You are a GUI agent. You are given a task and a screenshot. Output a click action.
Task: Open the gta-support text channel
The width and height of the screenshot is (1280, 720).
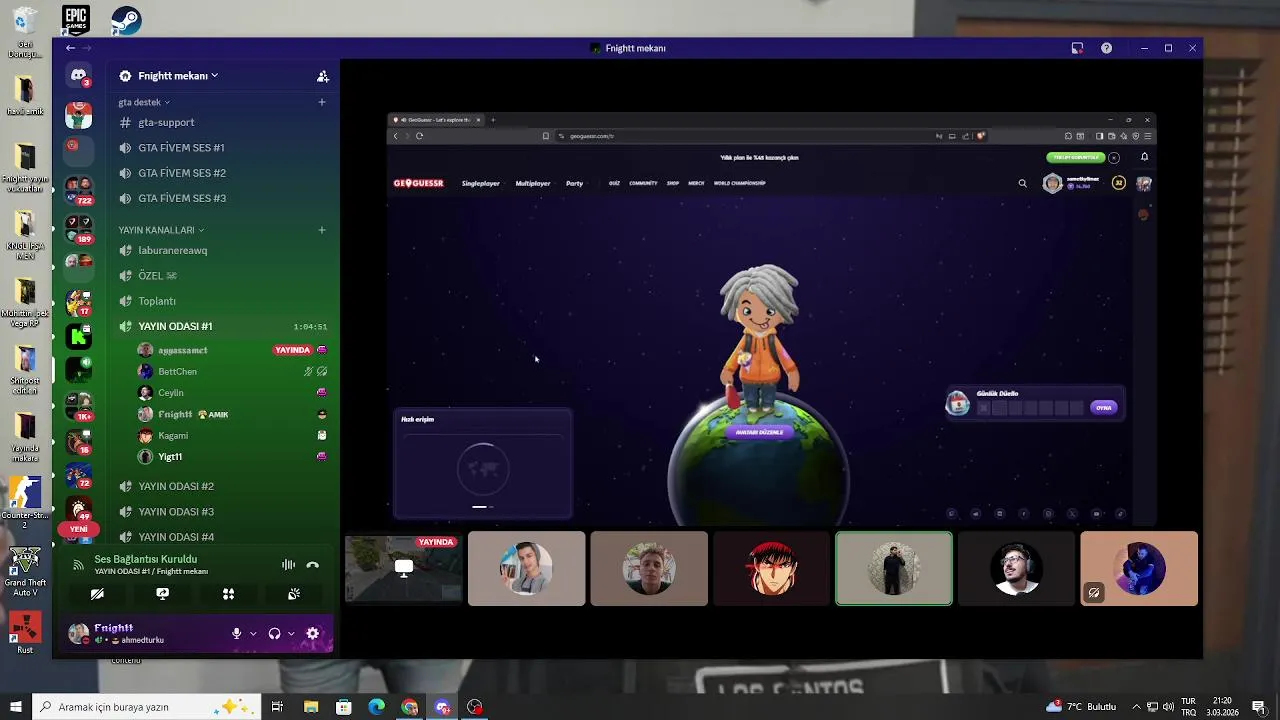point(223,122)
